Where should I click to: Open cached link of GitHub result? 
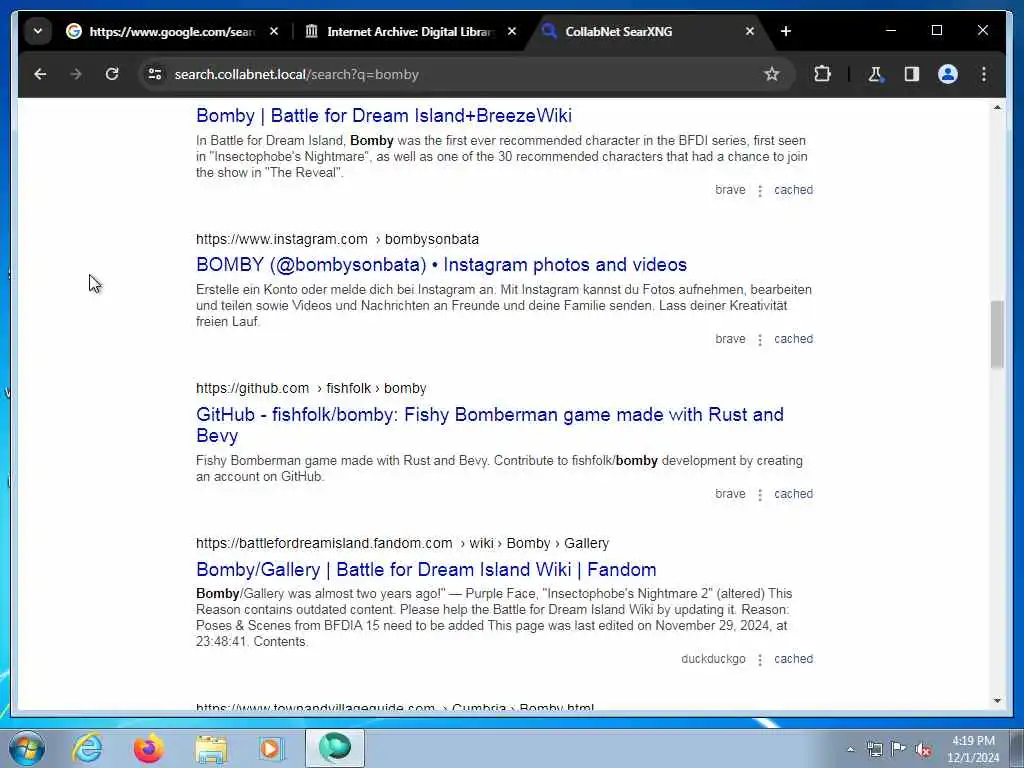[x=793, y=494]
